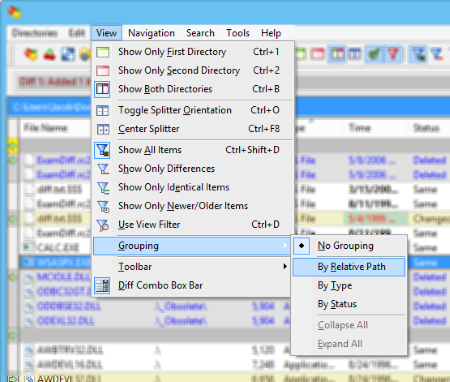The image size is (450, 382).
Task: Click the Show Only Differences funnel icon
Action: tap(103, 169)
